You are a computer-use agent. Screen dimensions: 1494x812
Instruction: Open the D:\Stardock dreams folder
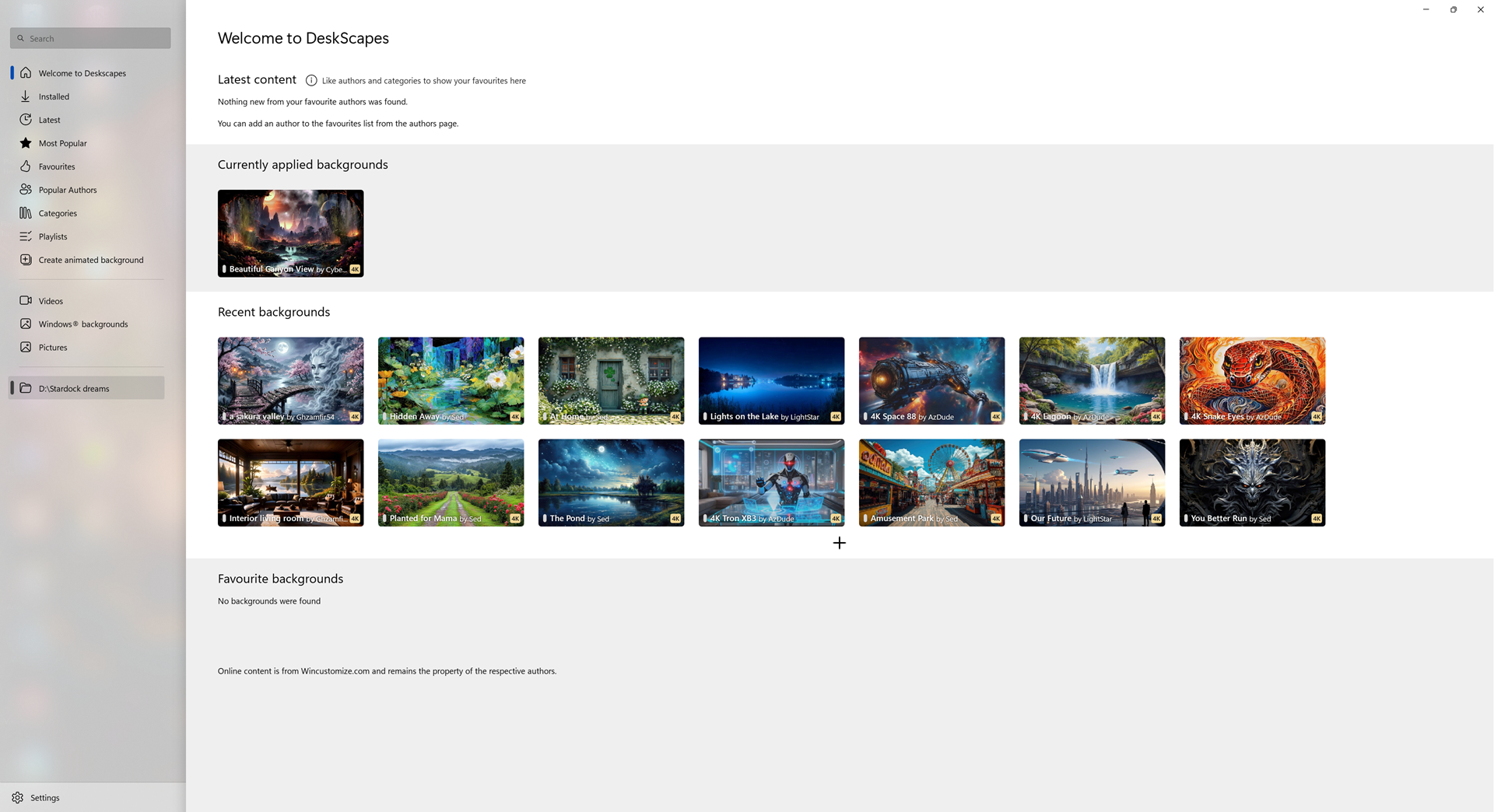[74, 388]
